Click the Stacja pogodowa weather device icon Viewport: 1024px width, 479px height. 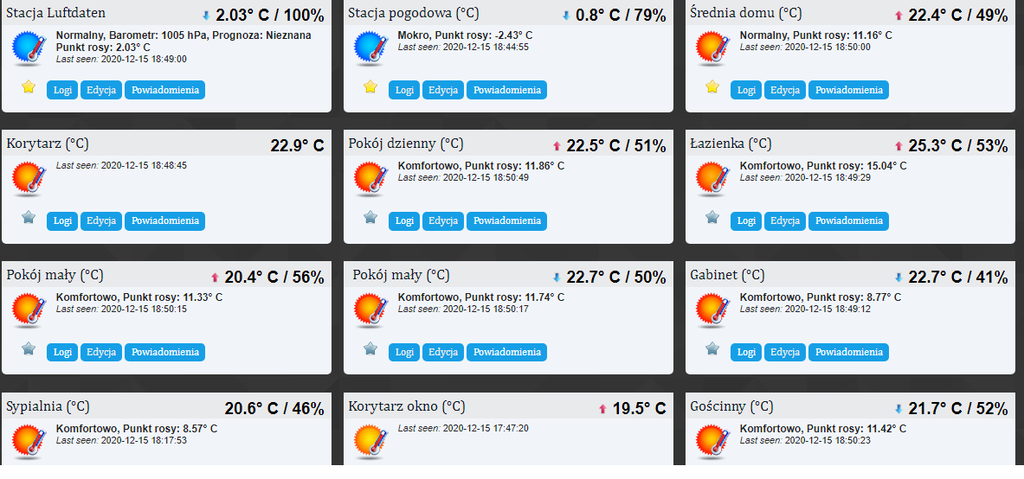(371, 48)
